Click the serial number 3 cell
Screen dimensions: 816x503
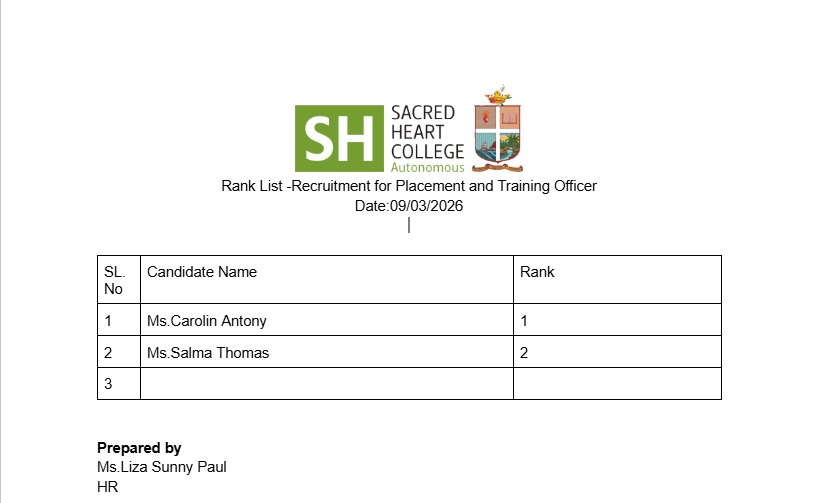(x=118, y=384)
